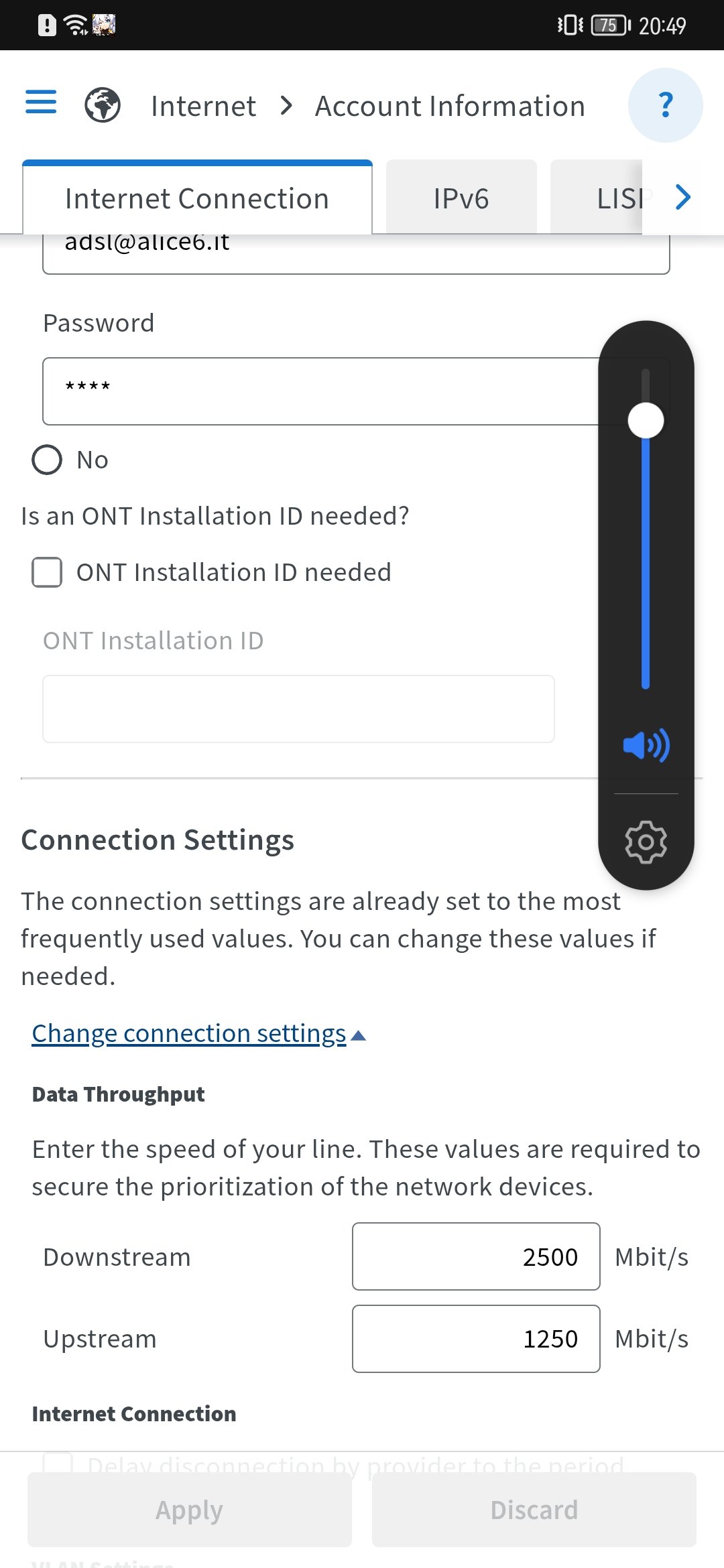
Task: Open the hamburger navigation menu
Action: [x=41, y=103]
